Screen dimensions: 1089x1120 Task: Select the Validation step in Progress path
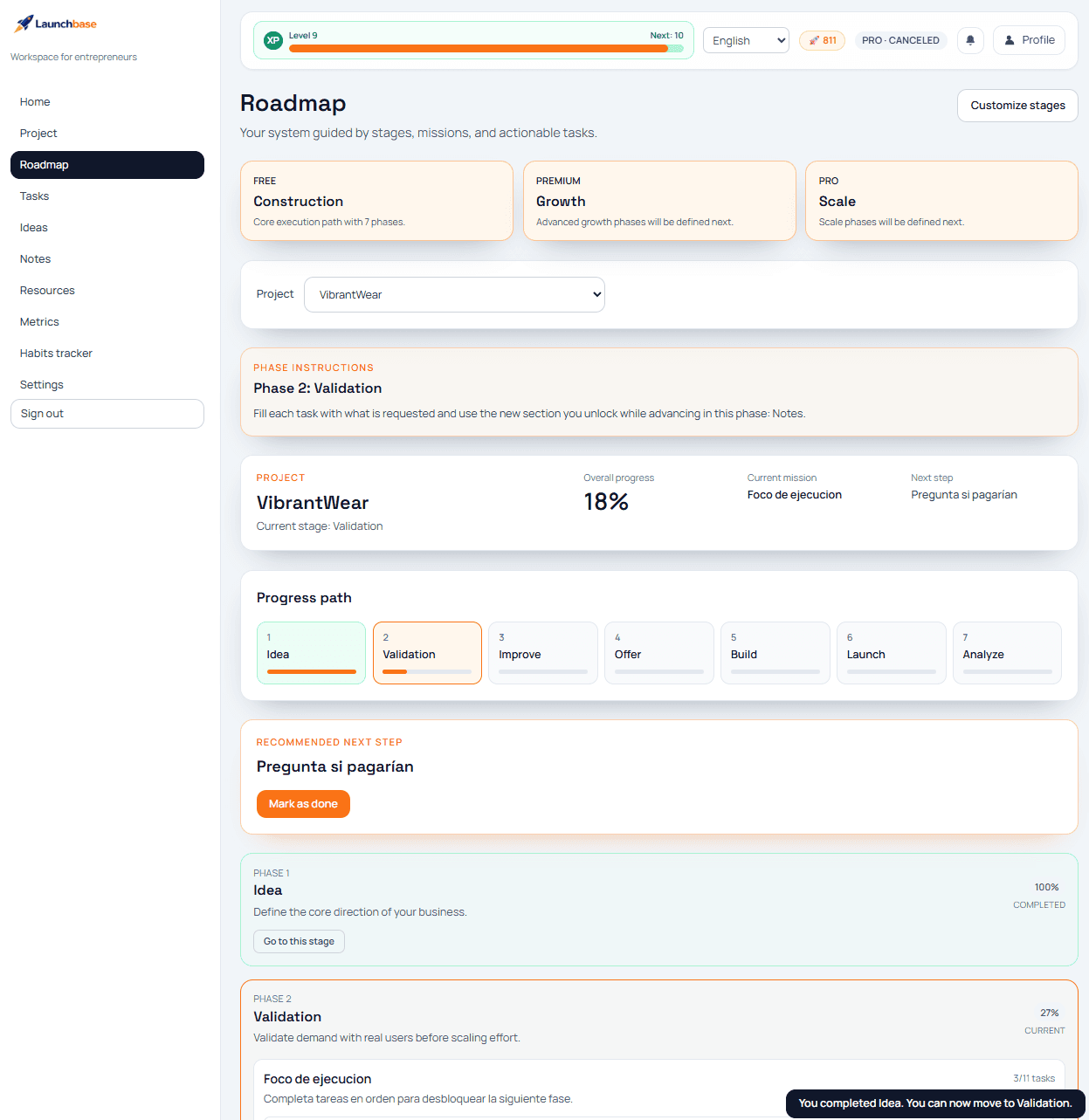427,653
